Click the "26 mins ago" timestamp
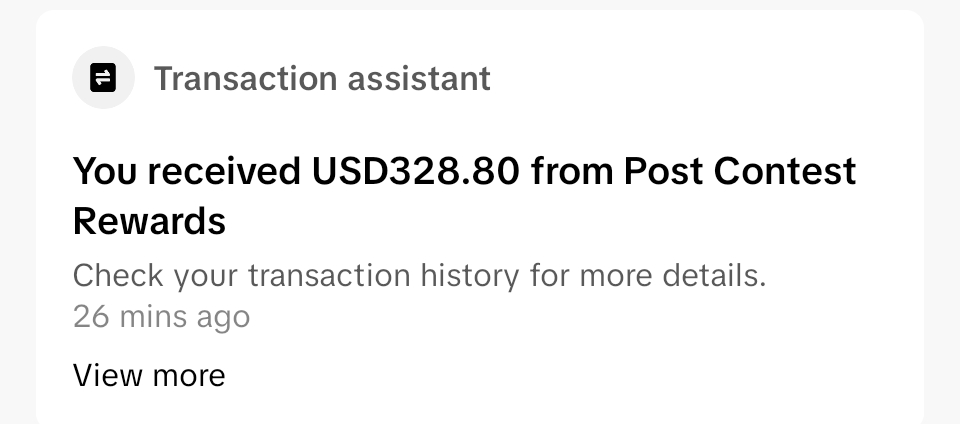This screenshot has height=424, width=960. coord(161,317)
